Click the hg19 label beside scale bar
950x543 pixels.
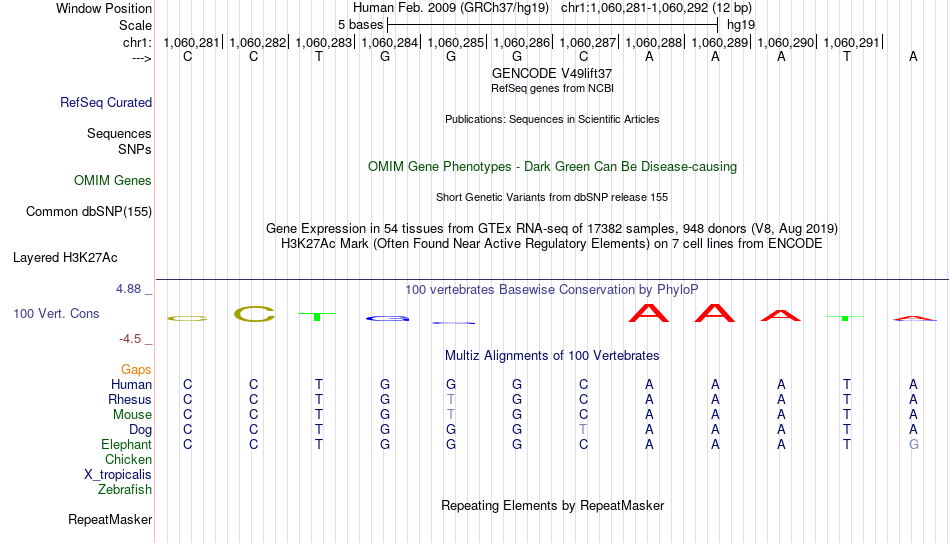(741, 25)
